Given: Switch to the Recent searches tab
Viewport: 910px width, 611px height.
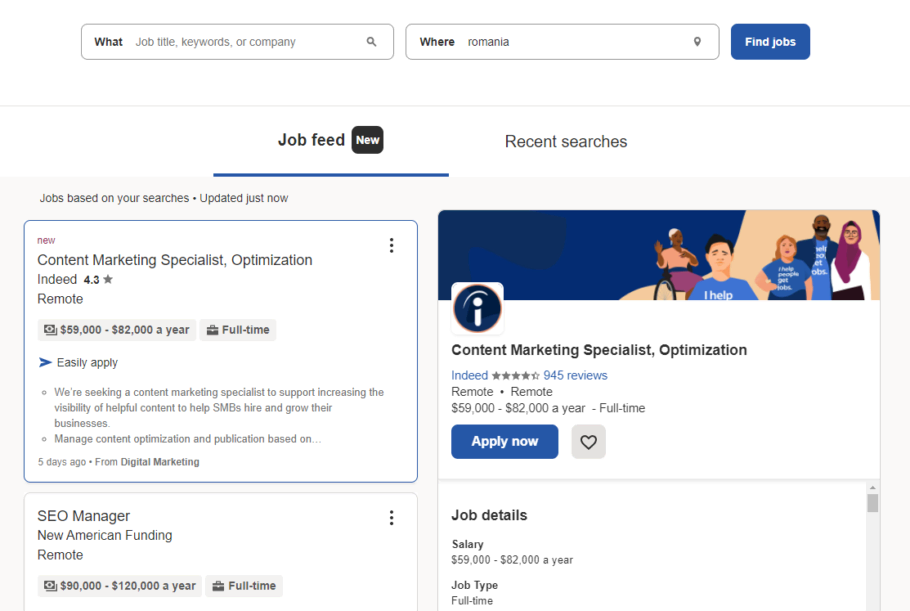Looking at the screenshot, I should coord(566,142).
